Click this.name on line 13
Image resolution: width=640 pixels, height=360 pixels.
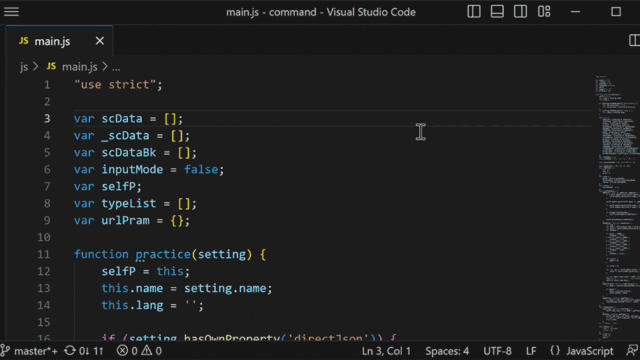tap(132, 288)
